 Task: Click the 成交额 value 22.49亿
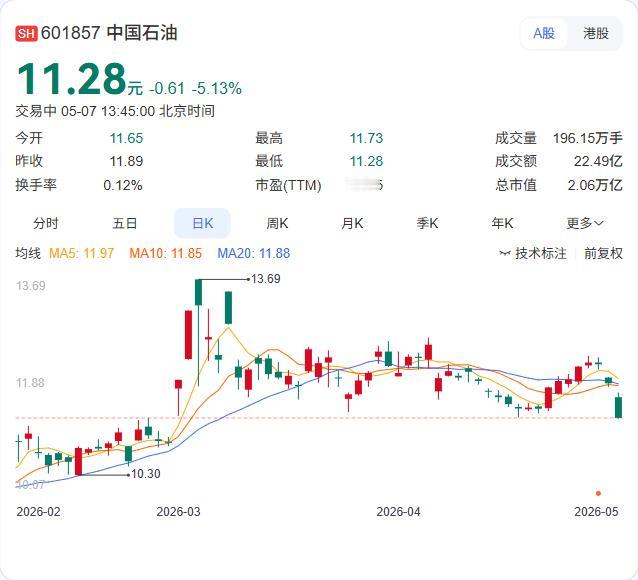click(598, 161)
